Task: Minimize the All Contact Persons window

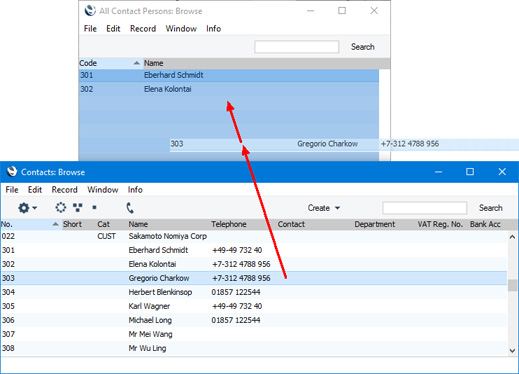Action: pyautogui.click(x=310, y=11)
